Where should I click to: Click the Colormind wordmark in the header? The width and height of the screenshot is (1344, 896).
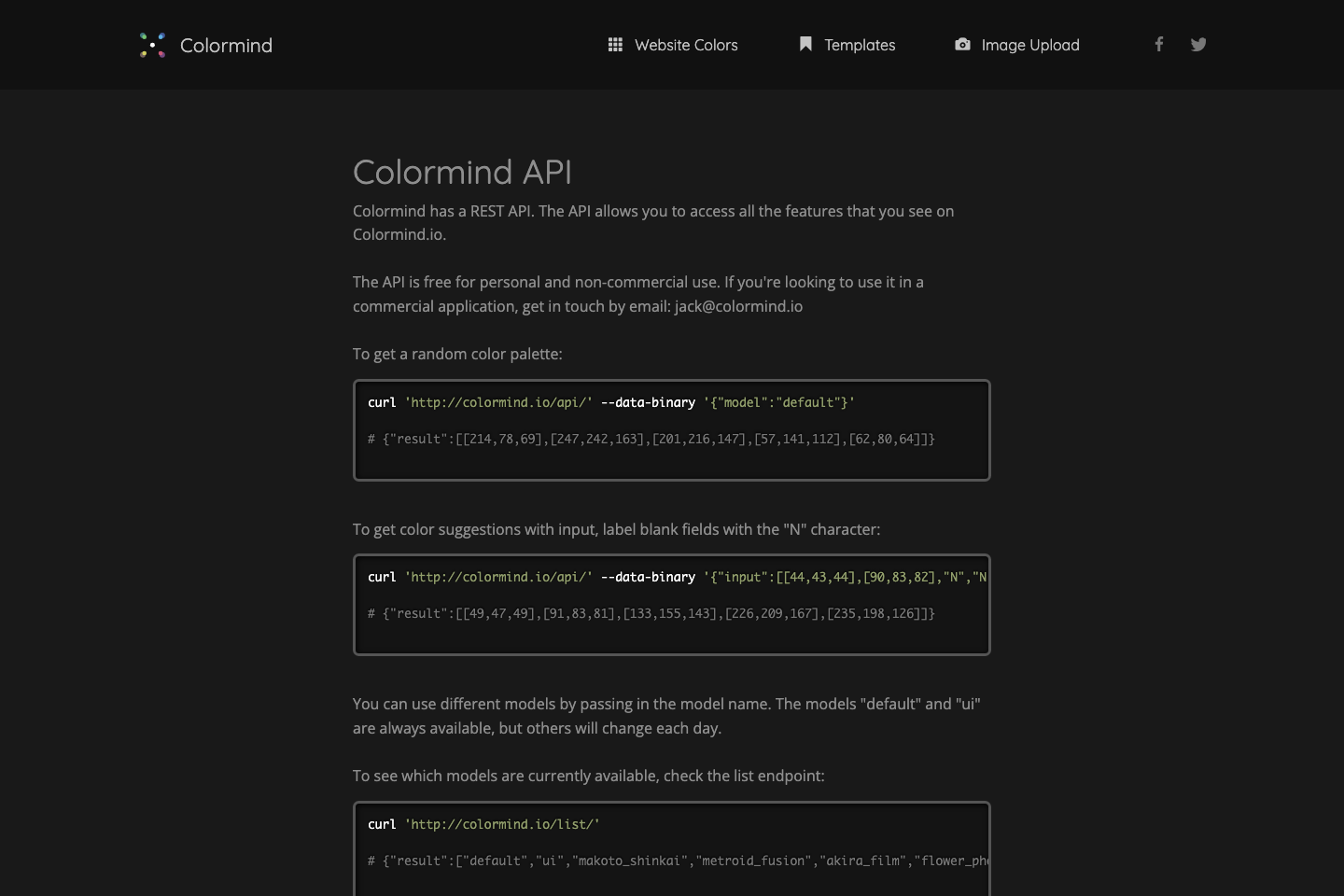pos(226,45)
